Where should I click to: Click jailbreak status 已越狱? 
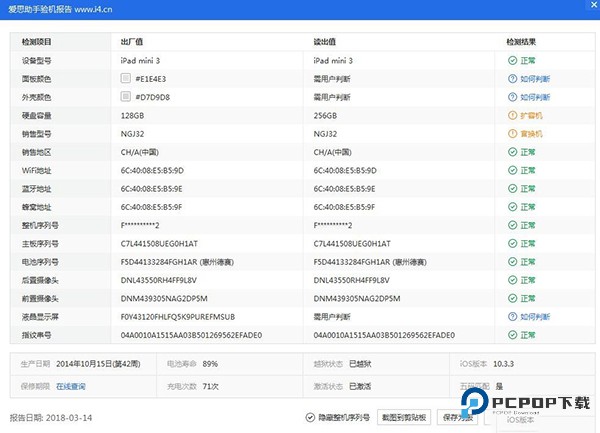point(360,364)
